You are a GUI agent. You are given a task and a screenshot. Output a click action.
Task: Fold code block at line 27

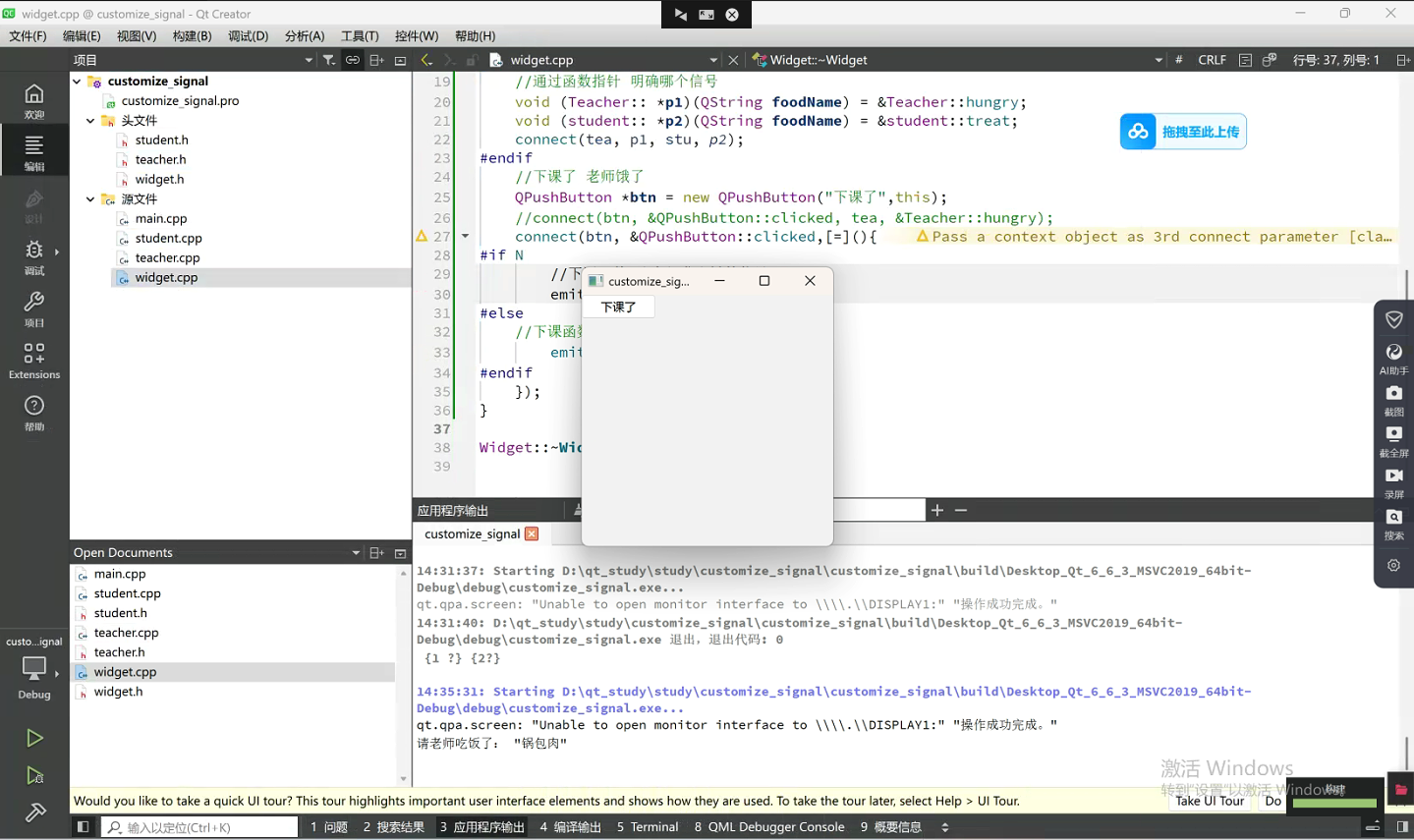coord(465,237)
